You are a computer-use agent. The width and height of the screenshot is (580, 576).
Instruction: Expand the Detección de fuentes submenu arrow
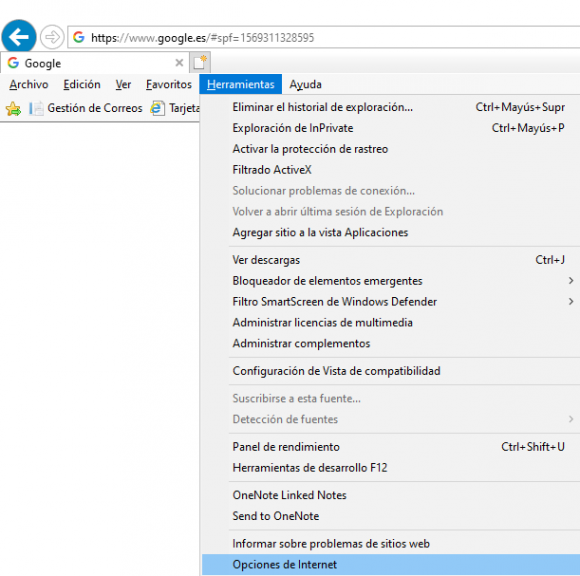pyautogui.click(x=570, y=419)
